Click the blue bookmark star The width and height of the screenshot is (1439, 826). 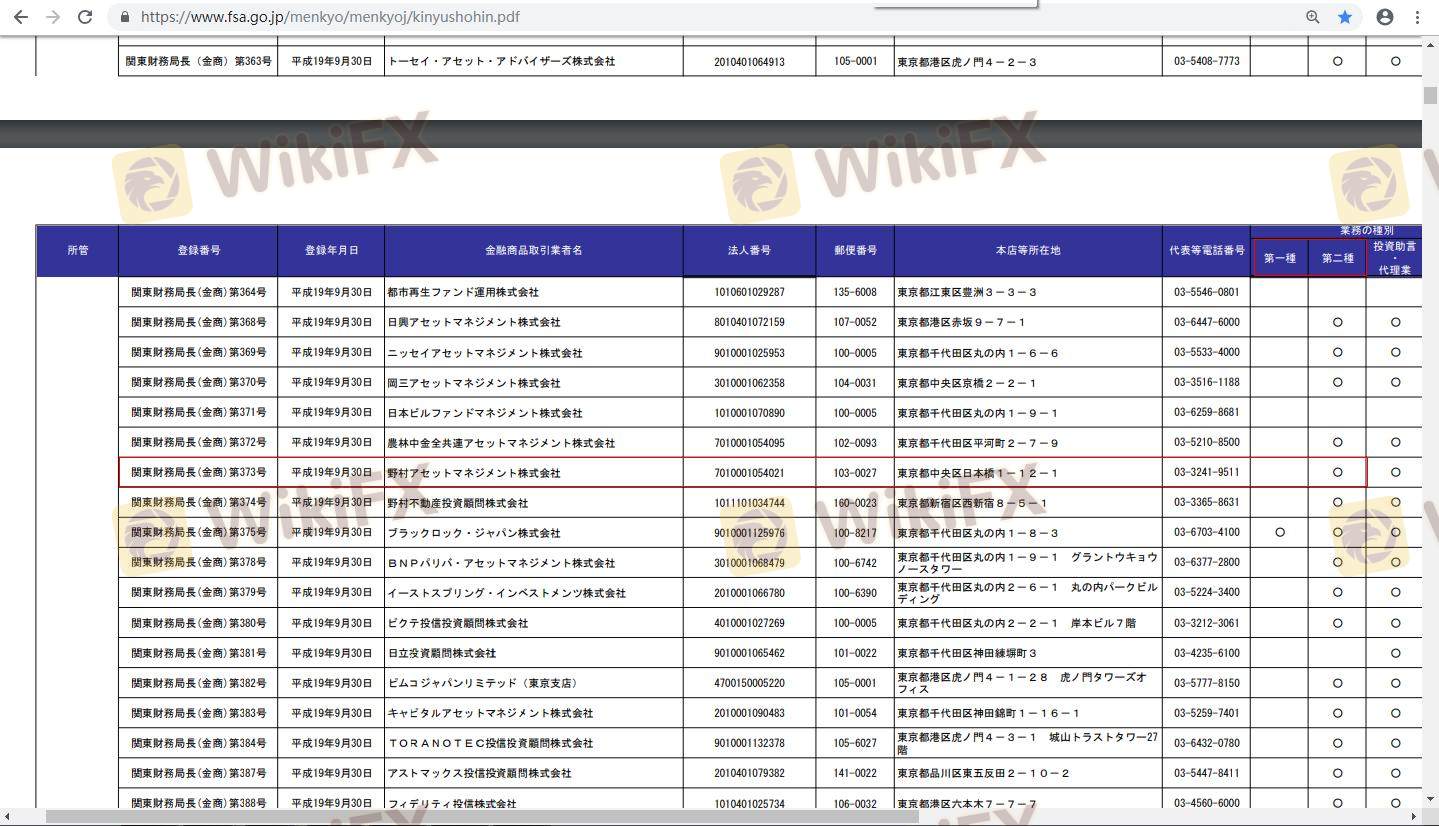coord(1345,17)
